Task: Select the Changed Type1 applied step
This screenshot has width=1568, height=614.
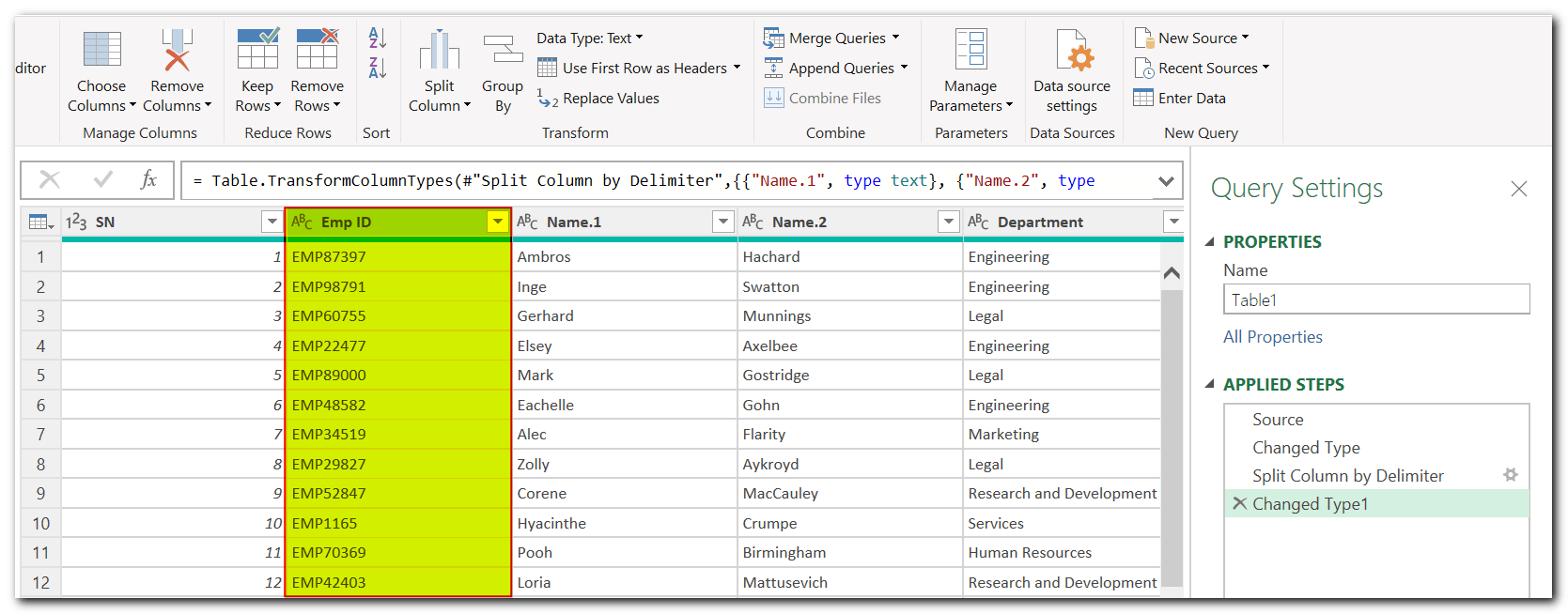Action: (1376, 504)
